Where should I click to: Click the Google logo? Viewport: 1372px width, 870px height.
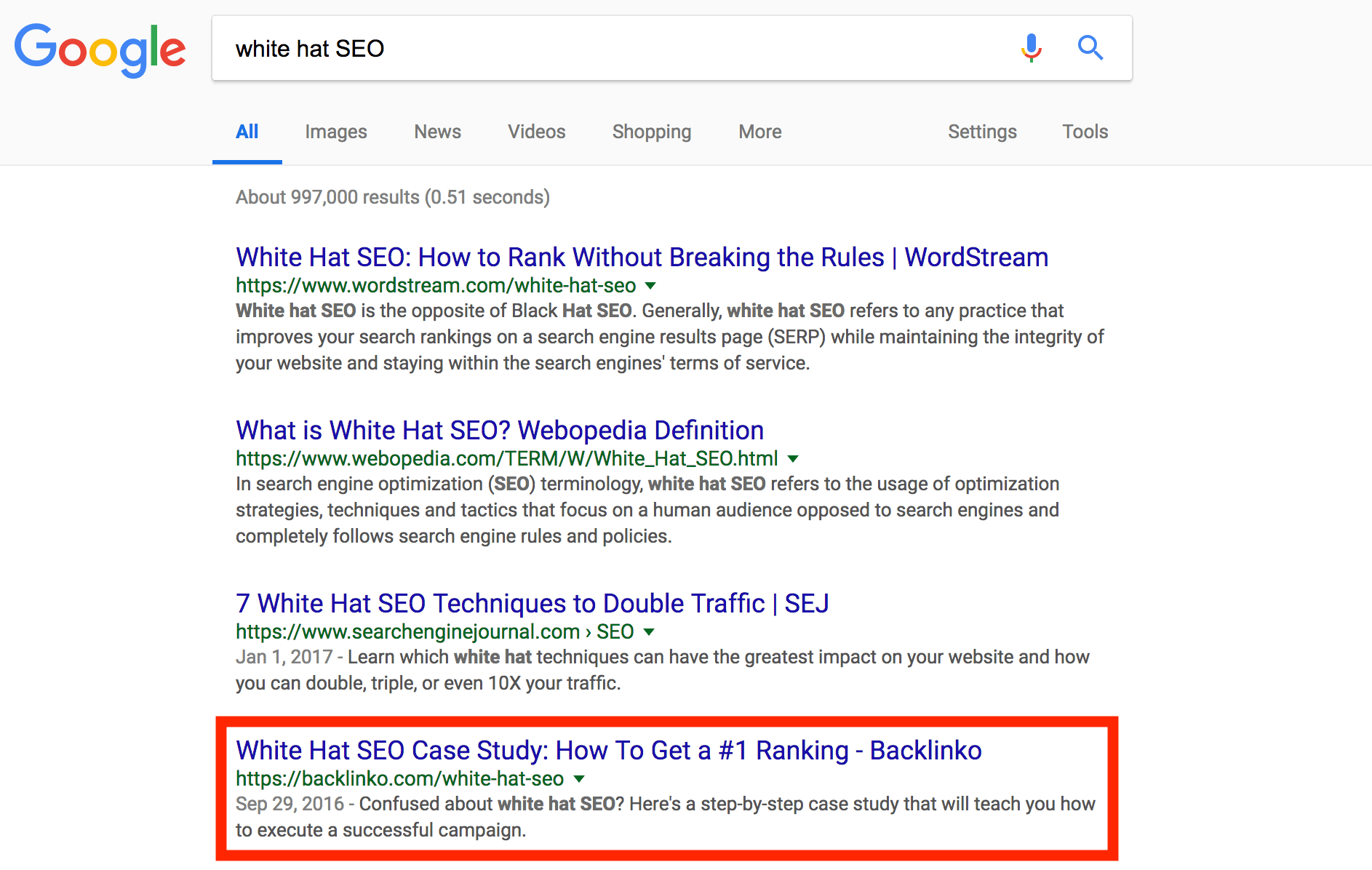(100, 49)
